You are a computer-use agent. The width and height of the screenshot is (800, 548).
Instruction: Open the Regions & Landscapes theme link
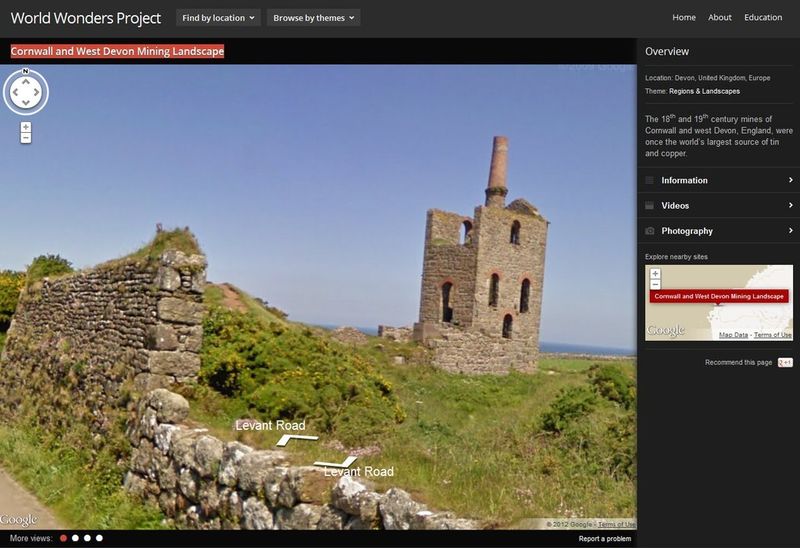[704, 91]
